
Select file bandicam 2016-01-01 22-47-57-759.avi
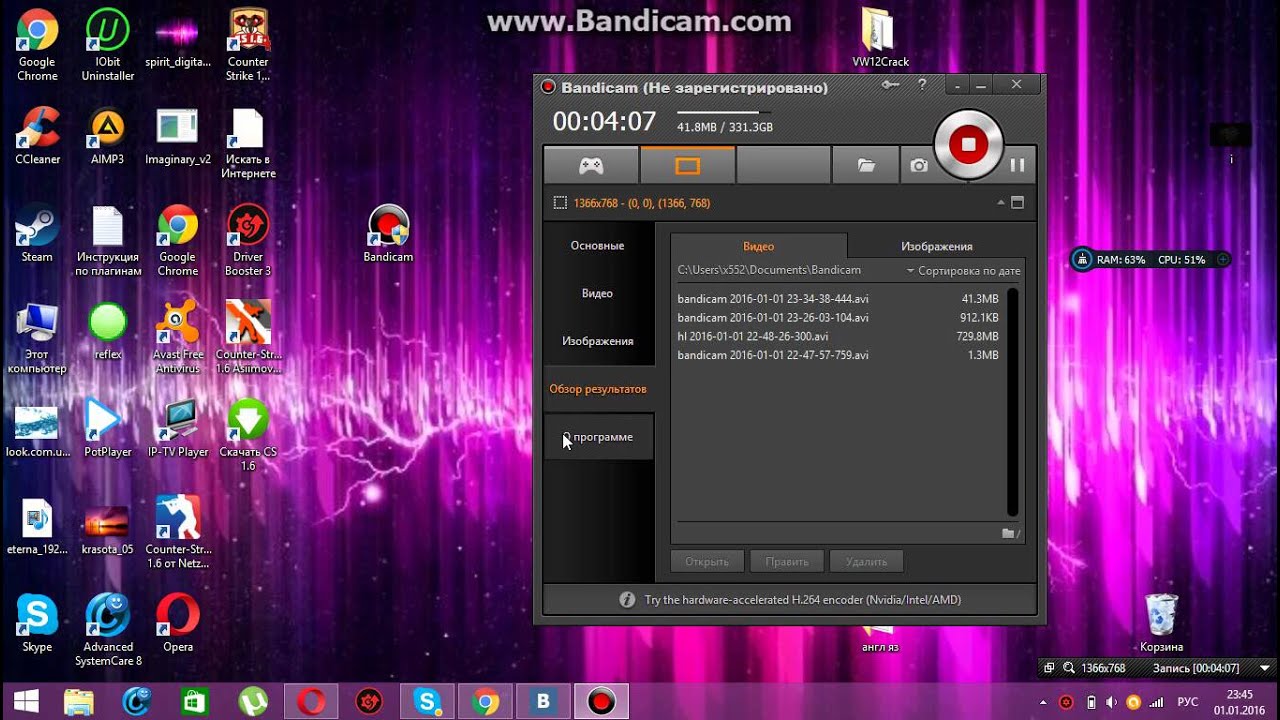click(x=839, y=356)
